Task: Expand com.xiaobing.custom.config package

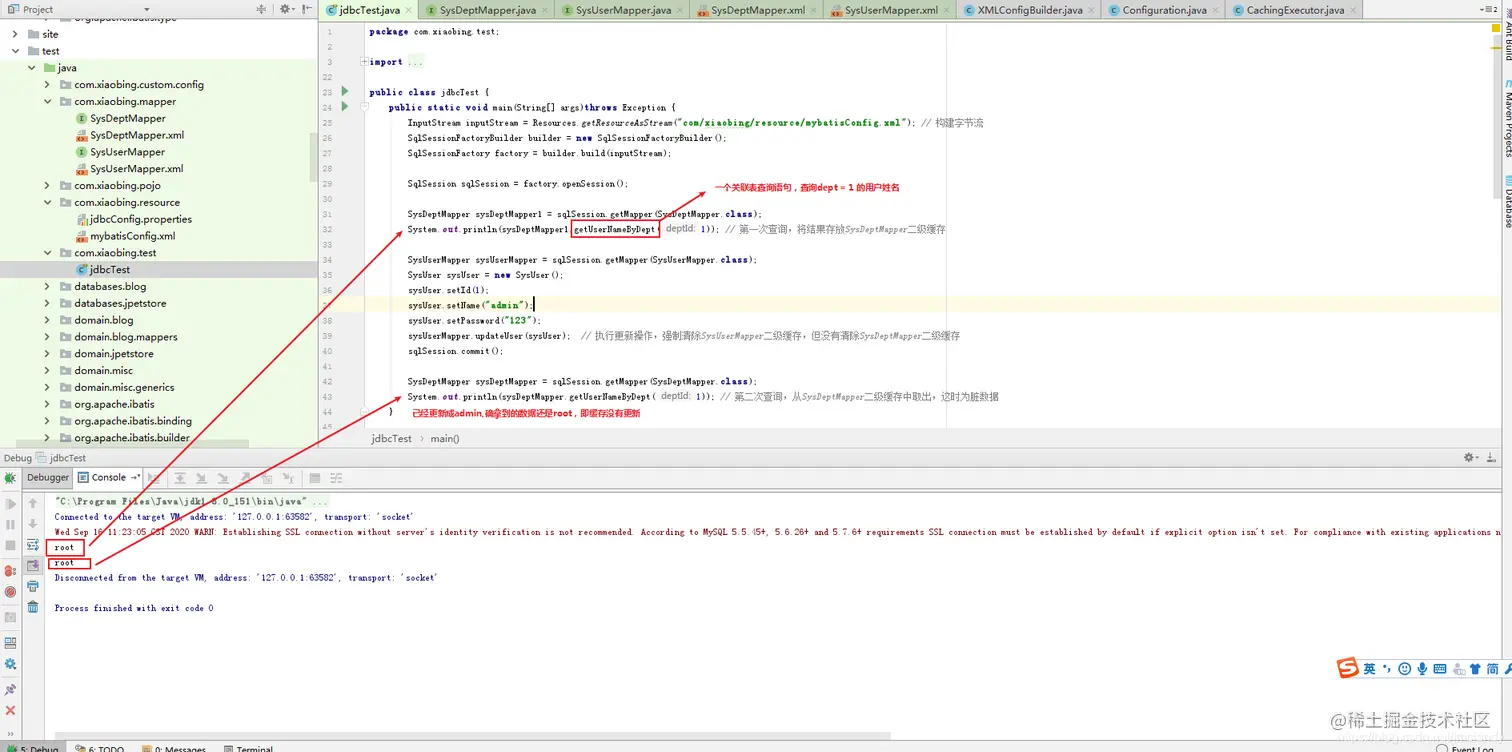Action: coord(48,85)
